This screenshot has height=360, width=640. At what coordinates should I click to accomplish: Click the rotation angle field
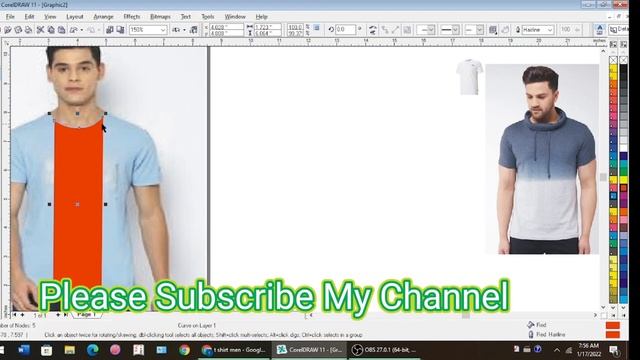pyautogui.click(x=345, y=30)
